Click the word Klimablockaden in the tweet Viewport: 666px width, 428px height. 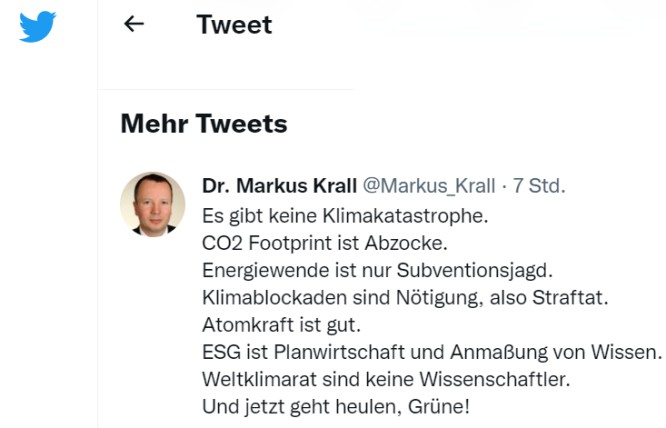click(266, 296)
